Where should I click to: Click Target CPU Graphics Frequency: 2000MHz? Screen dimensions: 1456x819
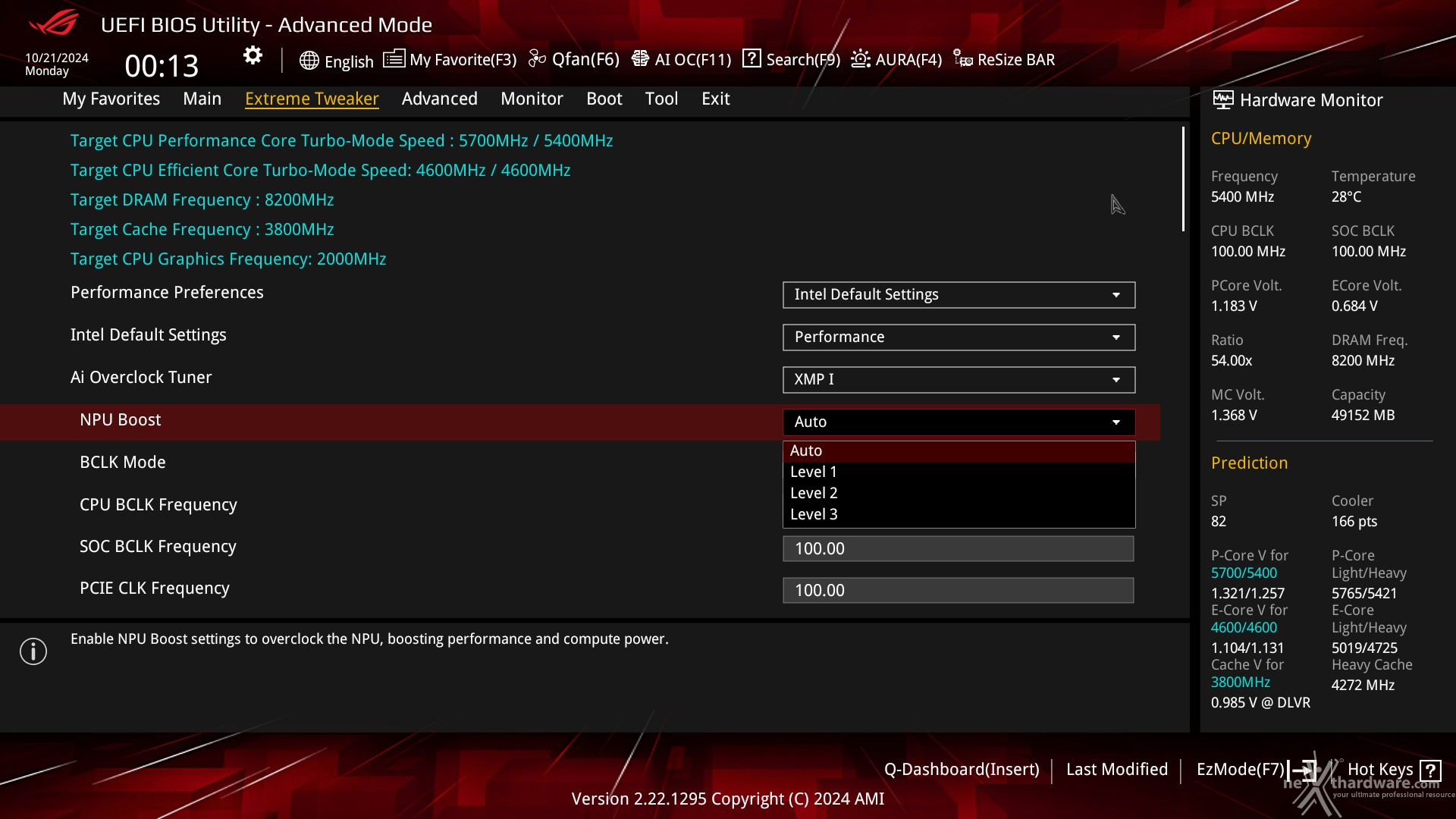[x=228, y=259]
